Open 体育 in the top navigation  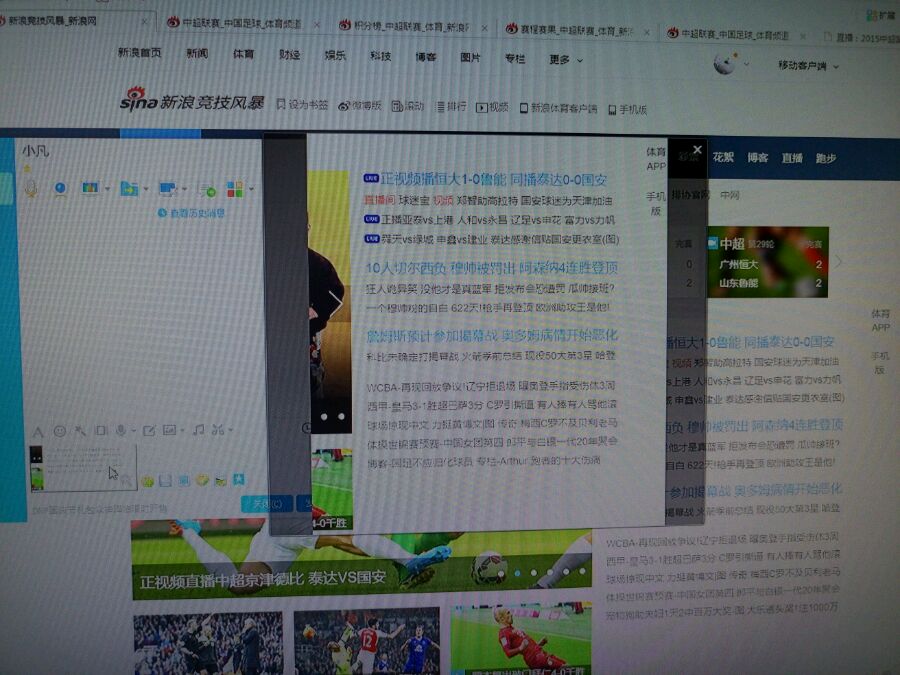pyautogui.click(x=243, y=54)
